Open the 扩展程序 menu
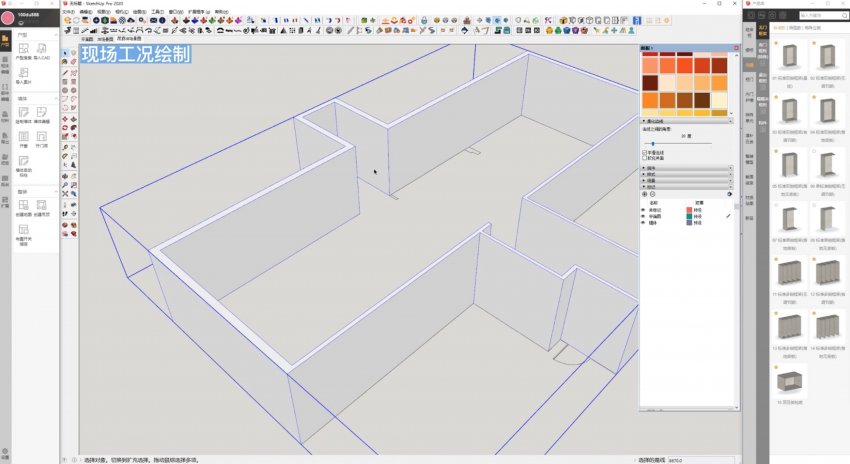 [x=198, y=11]
